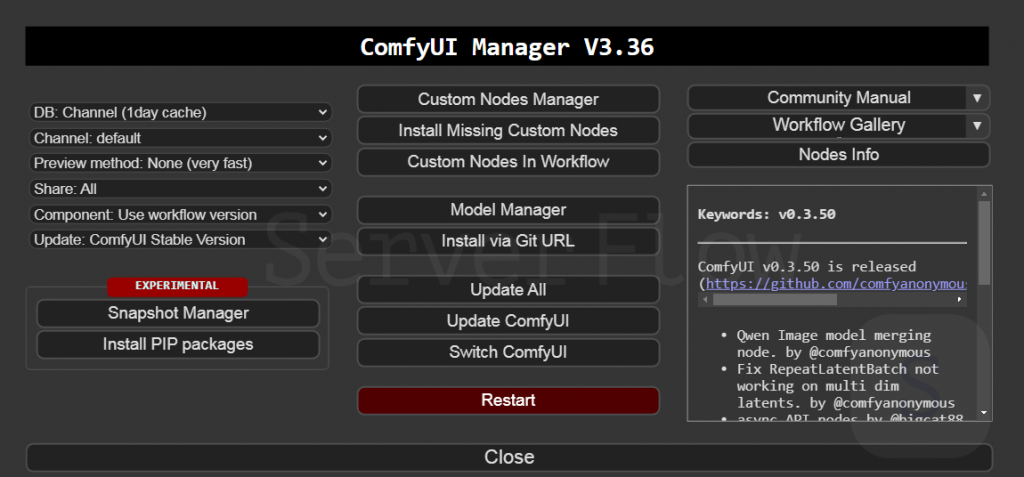Open the Preview method dropdown
The image size is (1024, 477).
pyautogui.click(x=180, y=163)
